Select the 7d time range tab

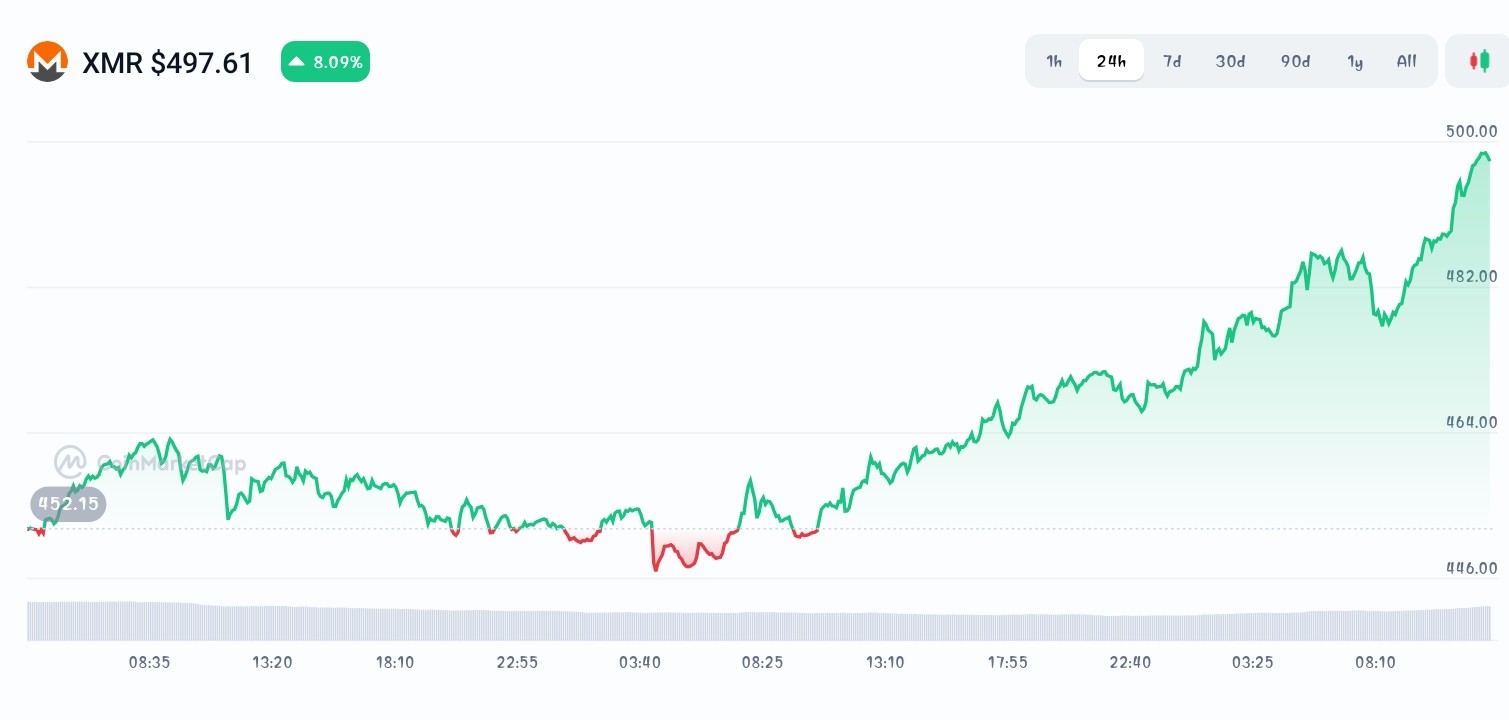coord(1172,61)
